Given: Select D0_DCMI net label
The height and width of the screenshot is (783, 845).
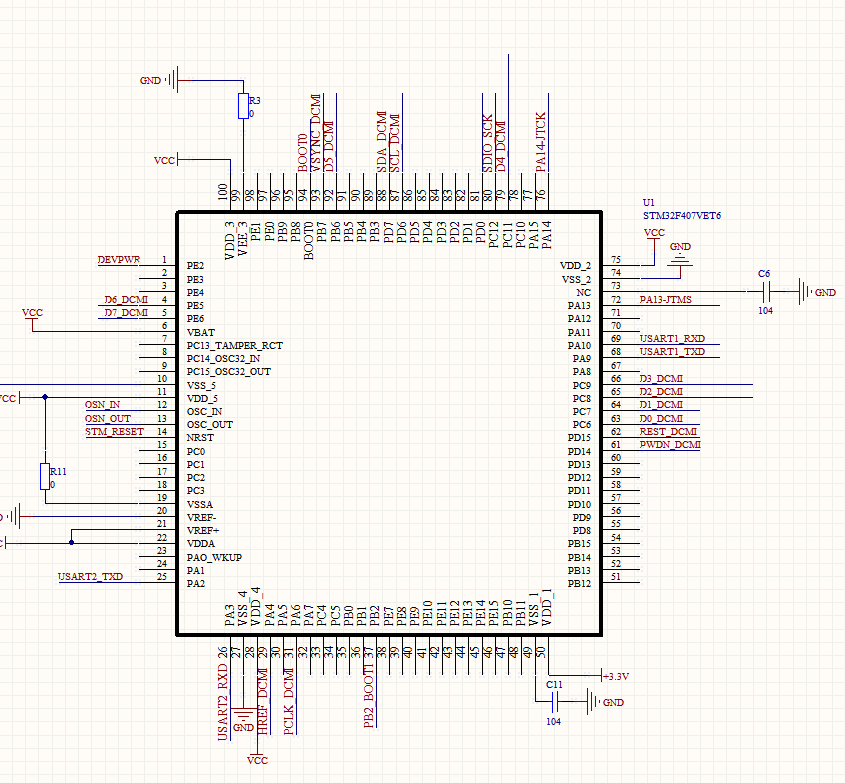Looking at the screenshot, I should click(x=661, y=419).
